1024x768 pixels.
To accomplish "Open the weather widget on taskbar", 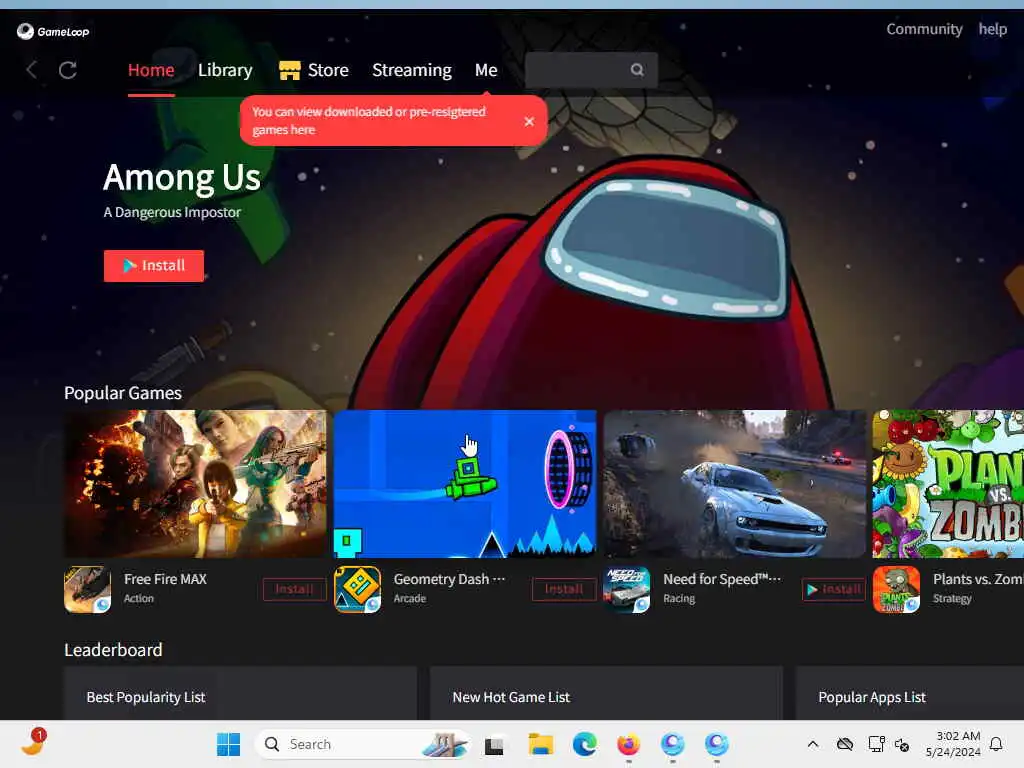I will click(x=34, y=743).
